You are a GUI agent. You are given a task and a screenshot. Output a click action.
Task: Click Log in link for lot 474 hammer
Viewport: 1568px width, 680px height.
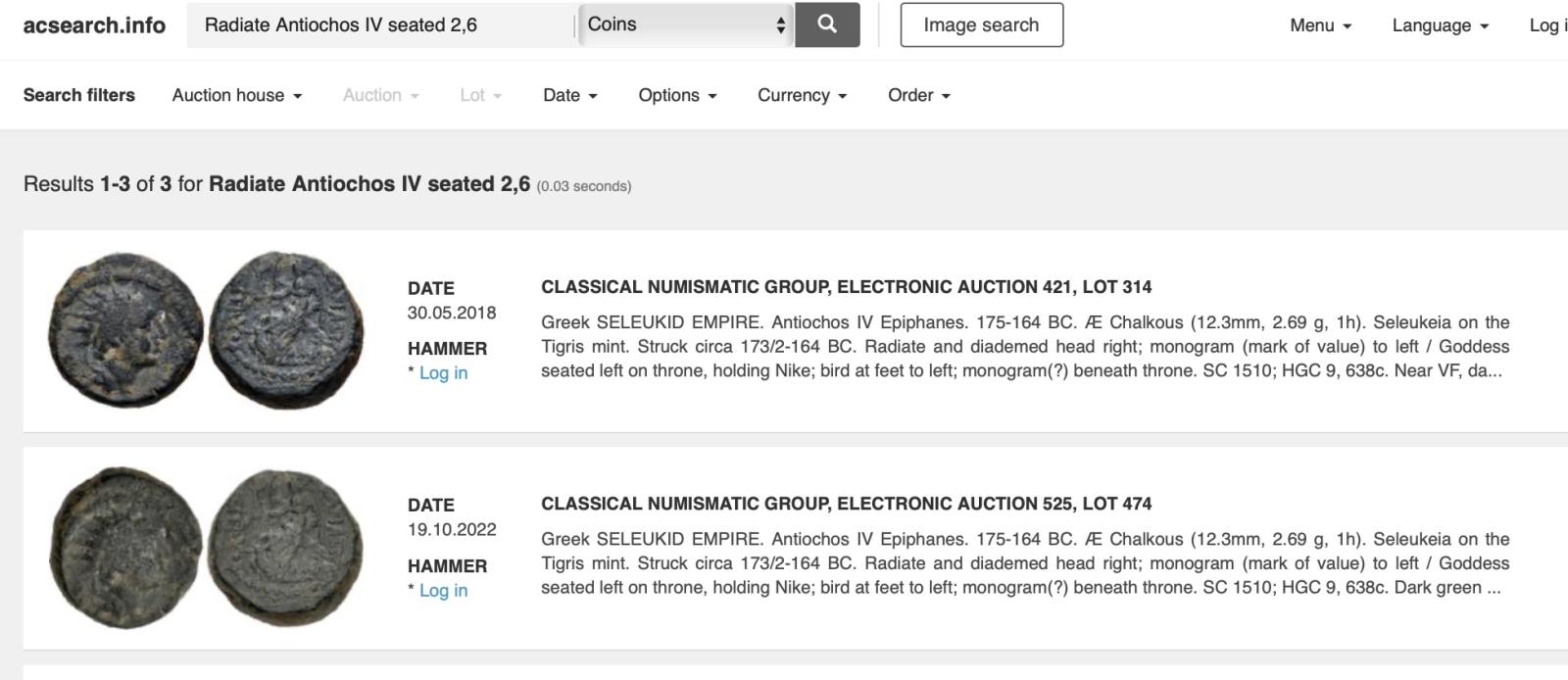443,591
